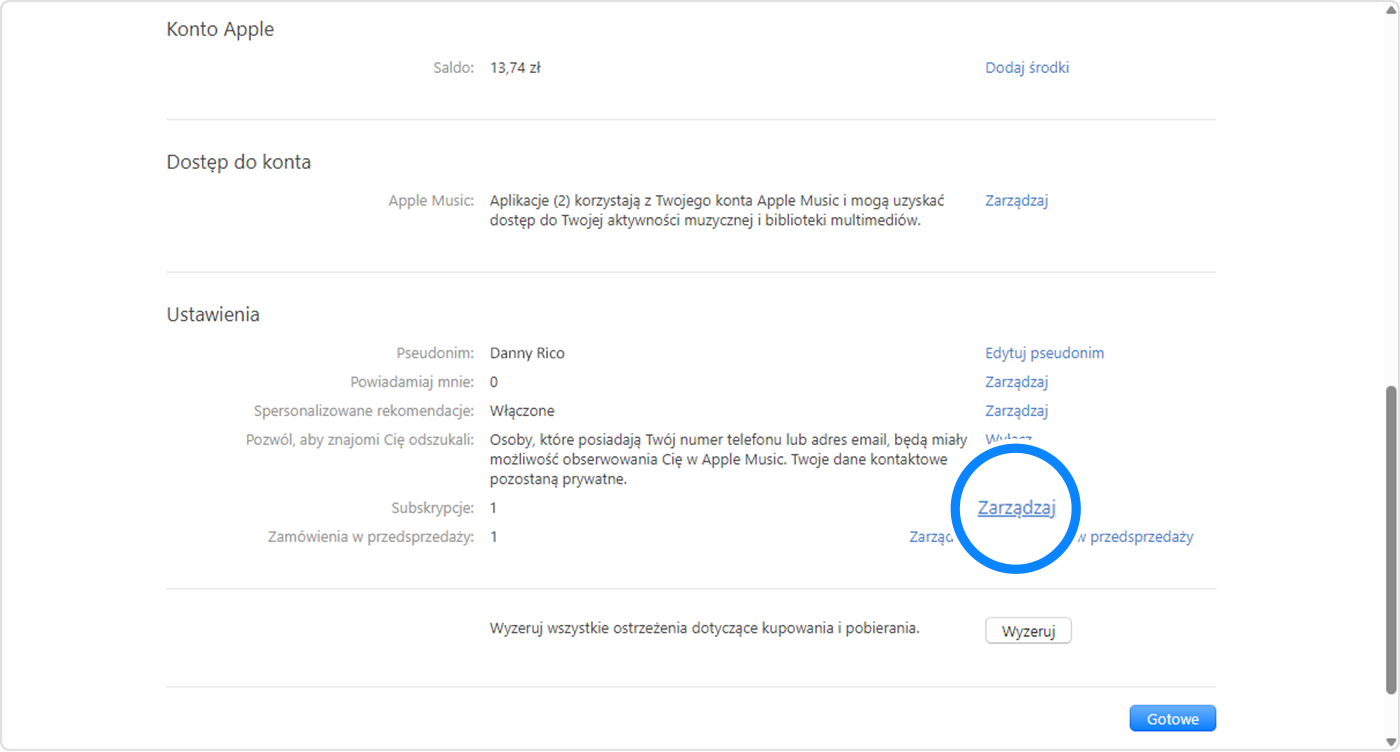Click the Powiadamiaj mnie value 0

[494, 382]
